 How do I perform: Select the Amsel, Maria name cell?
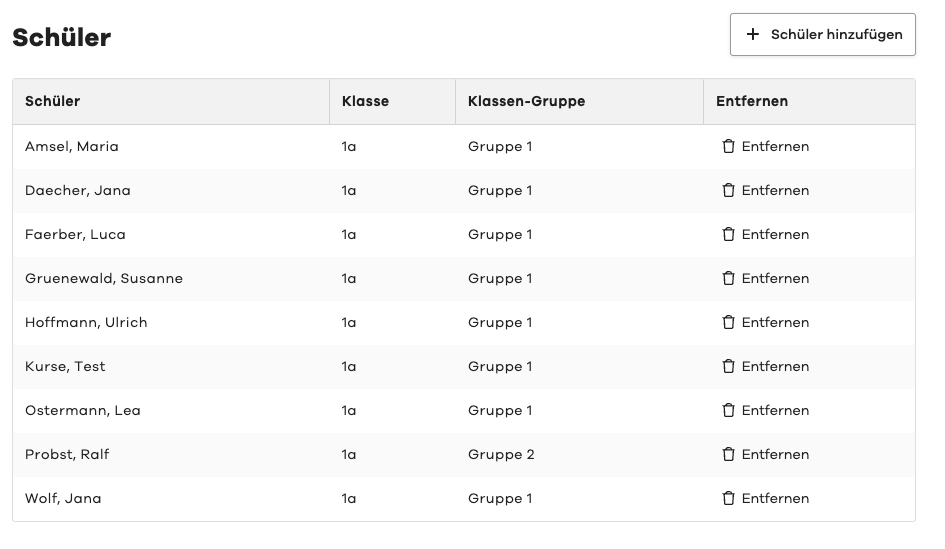click(72, 147)
